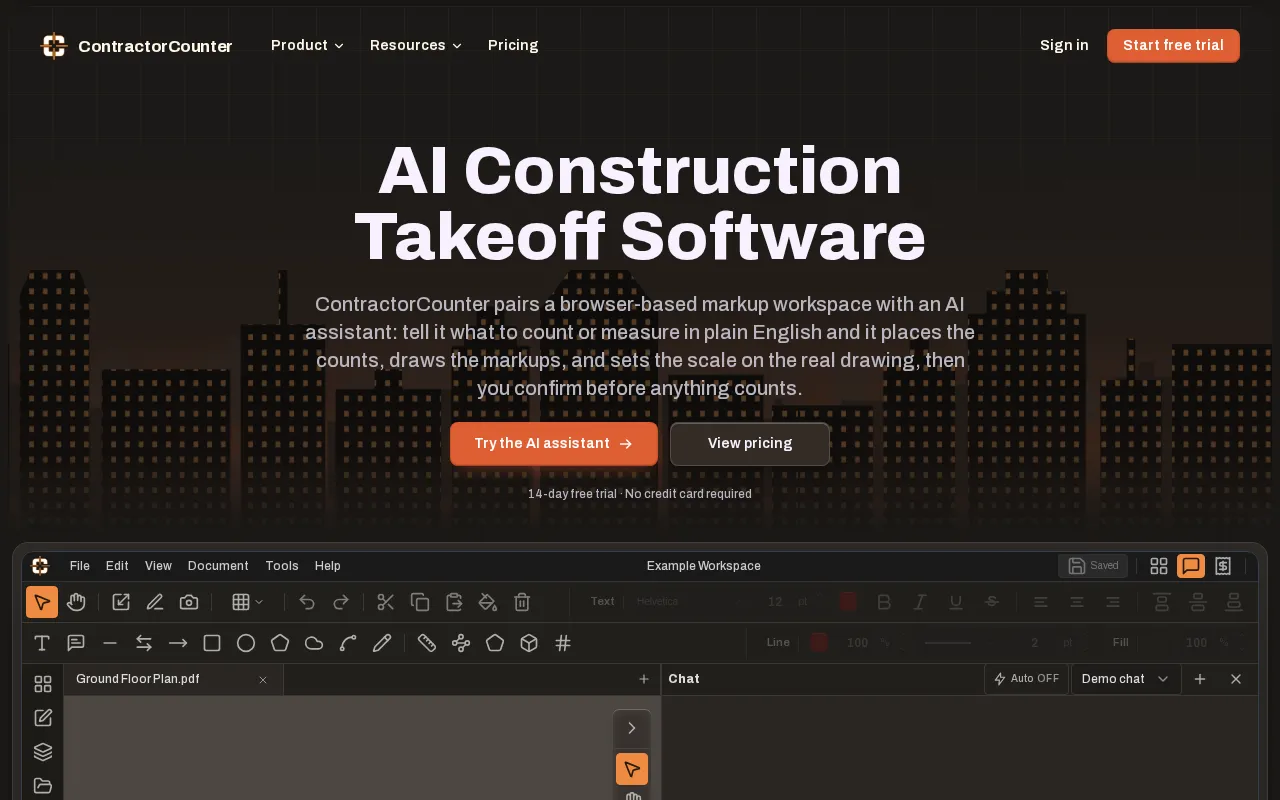Toggle the Auto OFF chat mode
This screenshot has width=1280, height=800.
tap(1026, 679)
